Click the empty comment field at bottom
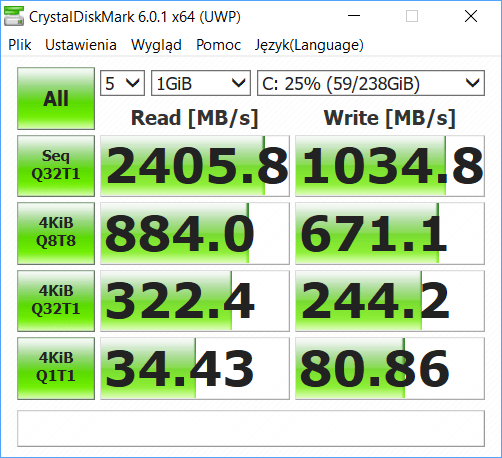 pos(251,428)
